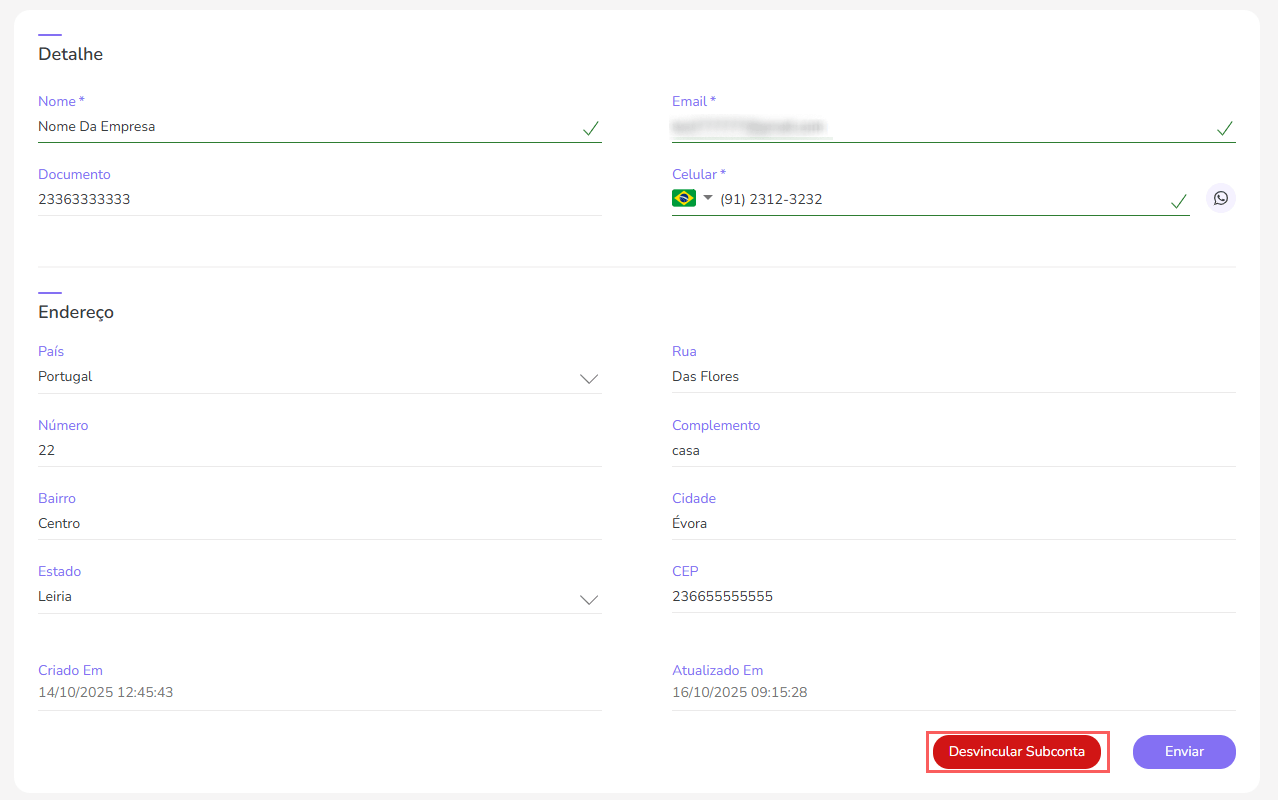Edit the Número field

[x=318, y=450]
